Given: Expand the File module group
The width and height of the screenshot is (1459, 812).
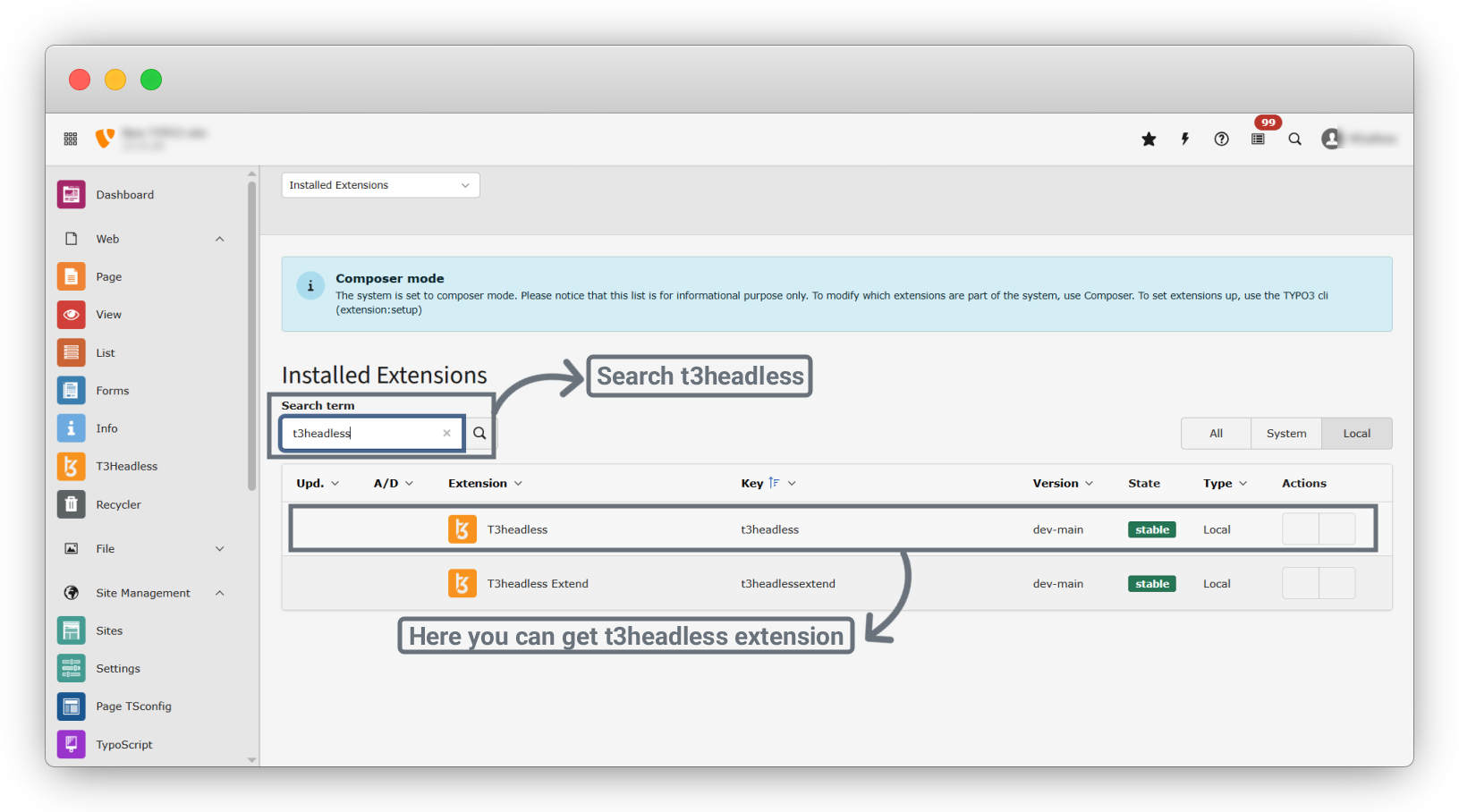Looking at the screenshot, I should click(x=219, y=548).
